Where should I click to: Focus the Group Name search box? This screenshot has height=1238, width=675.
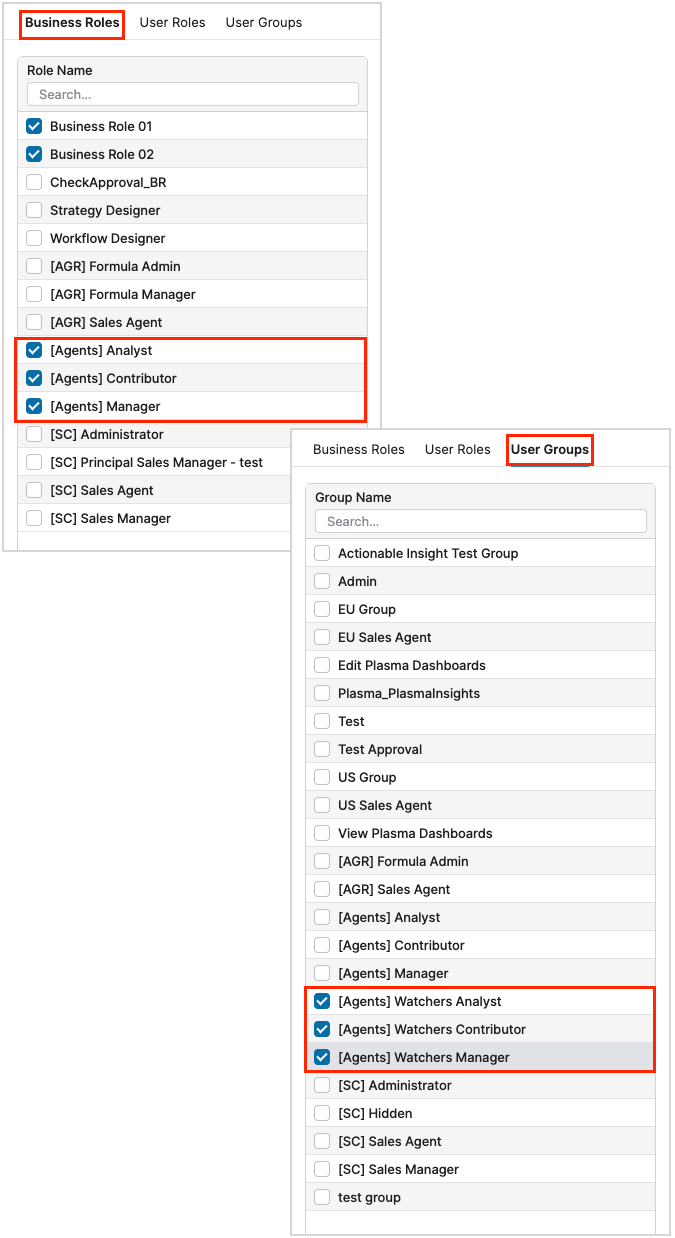480,521
